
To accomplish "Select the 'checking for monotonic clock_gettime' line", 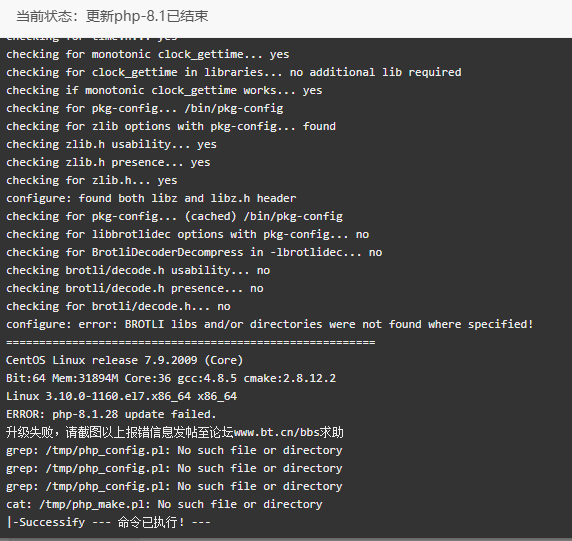I will pyautogui.click(x=148, y=54).
